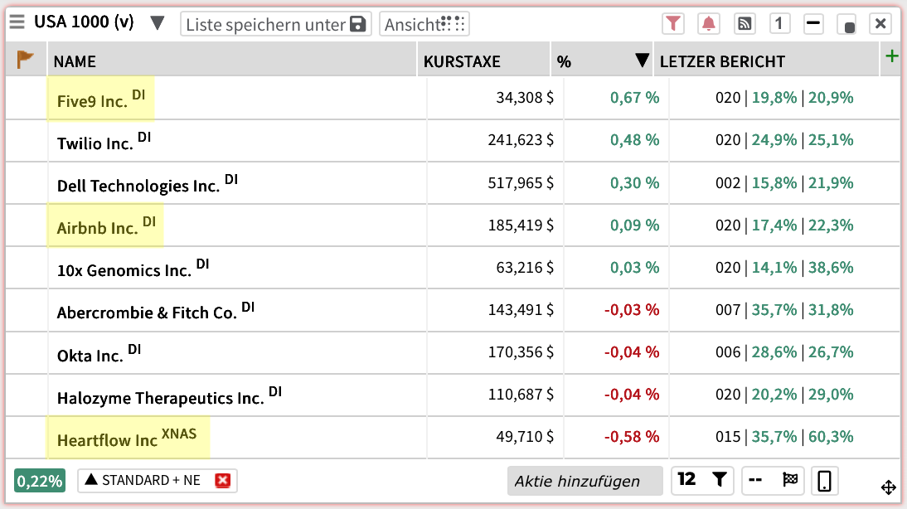
Task: Toggle the % column sort arrow
Action: pos(641,60)
